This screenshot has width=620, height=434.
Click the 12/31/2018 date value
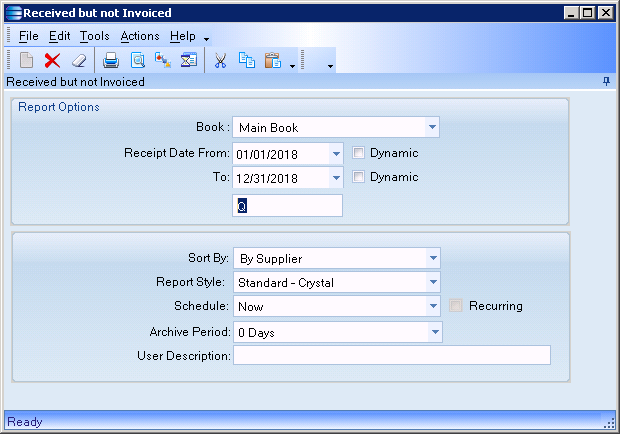(x=267, y=178)
